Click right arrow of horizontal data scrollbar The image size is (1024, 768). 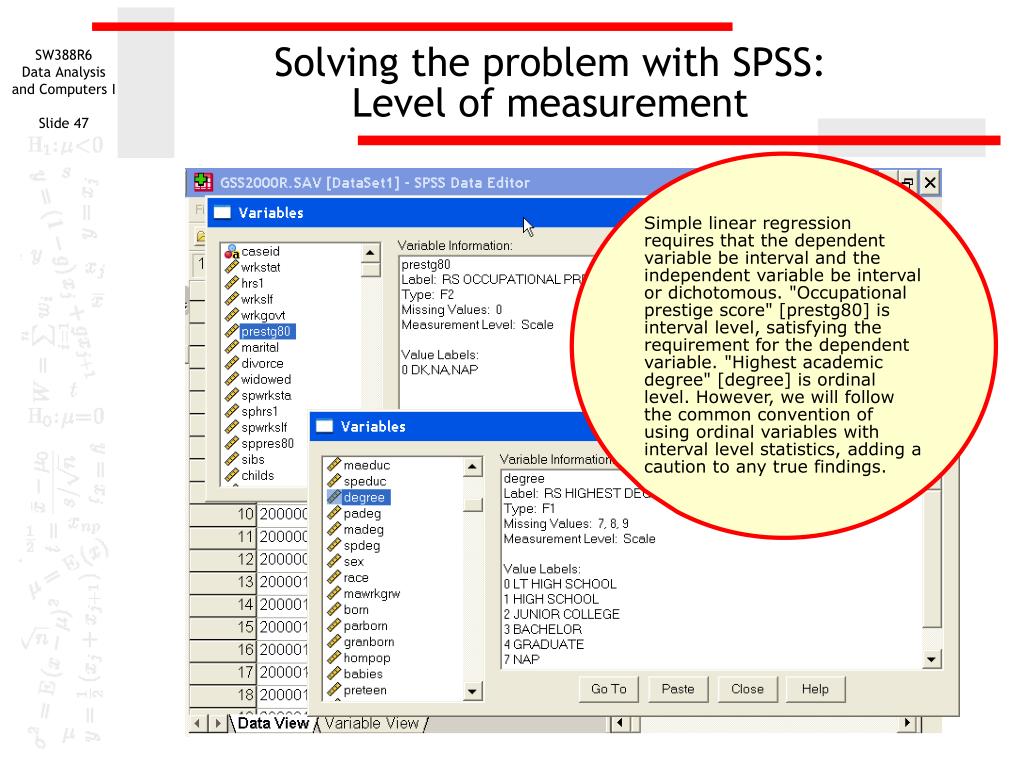point(906,723)
